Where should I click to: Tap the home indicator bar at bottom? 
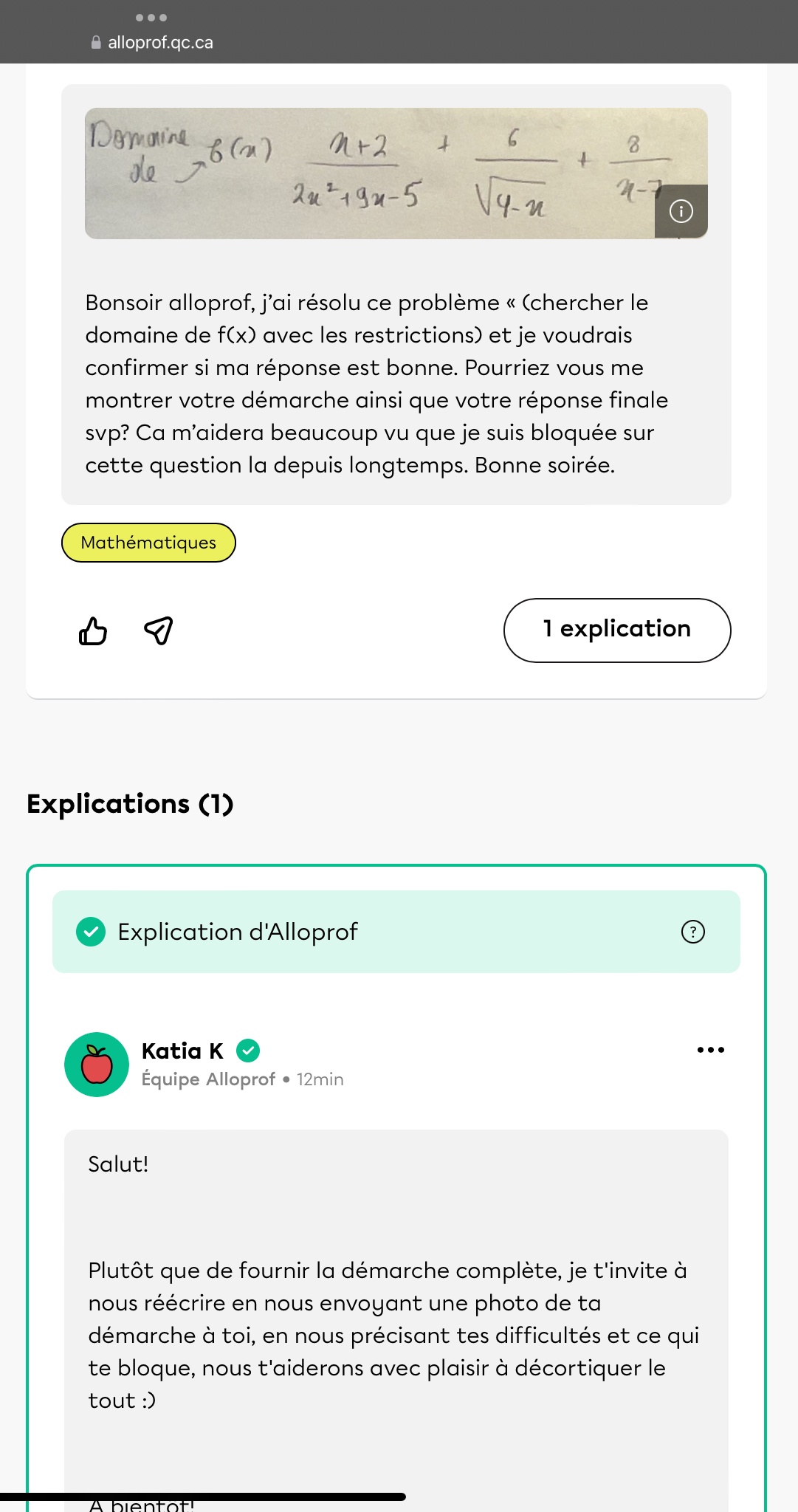tap(203, 1496)
